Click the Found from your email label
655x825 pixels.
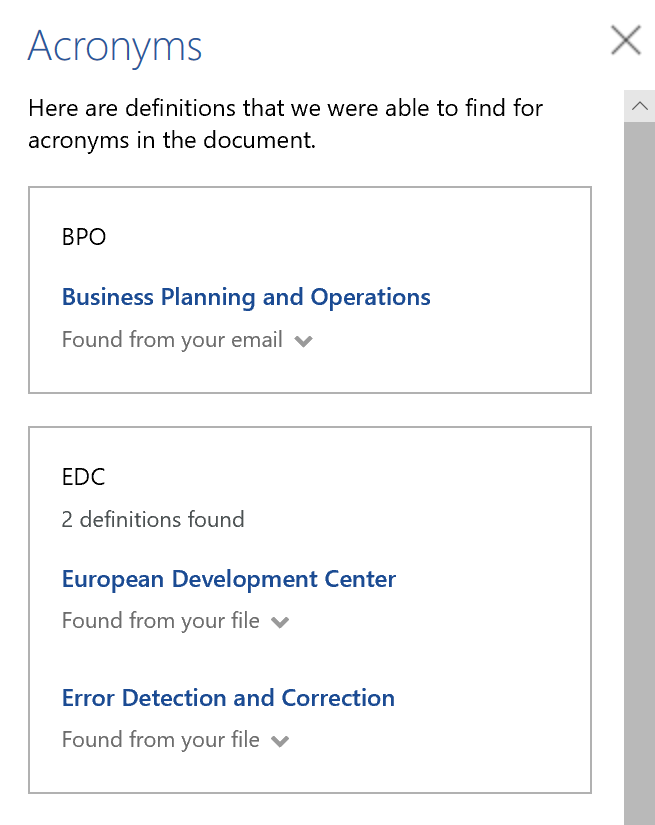point(172,340)
